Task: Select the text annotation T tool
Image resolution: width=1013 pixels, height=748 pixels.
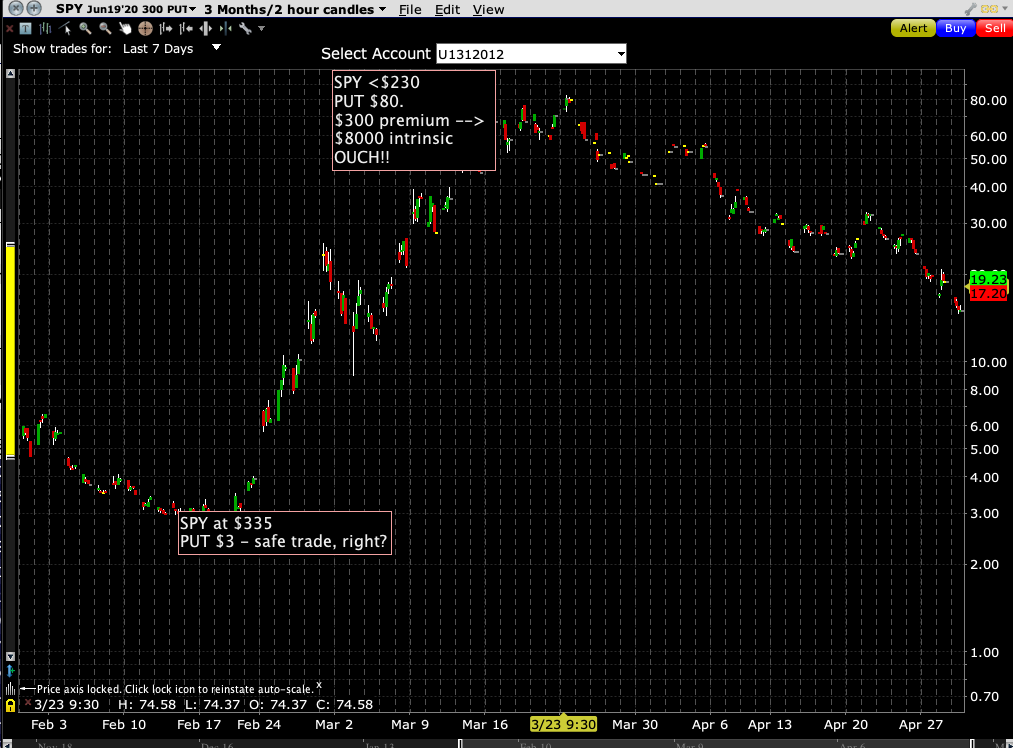Action: pyautogui.click(x=25, y=28)
